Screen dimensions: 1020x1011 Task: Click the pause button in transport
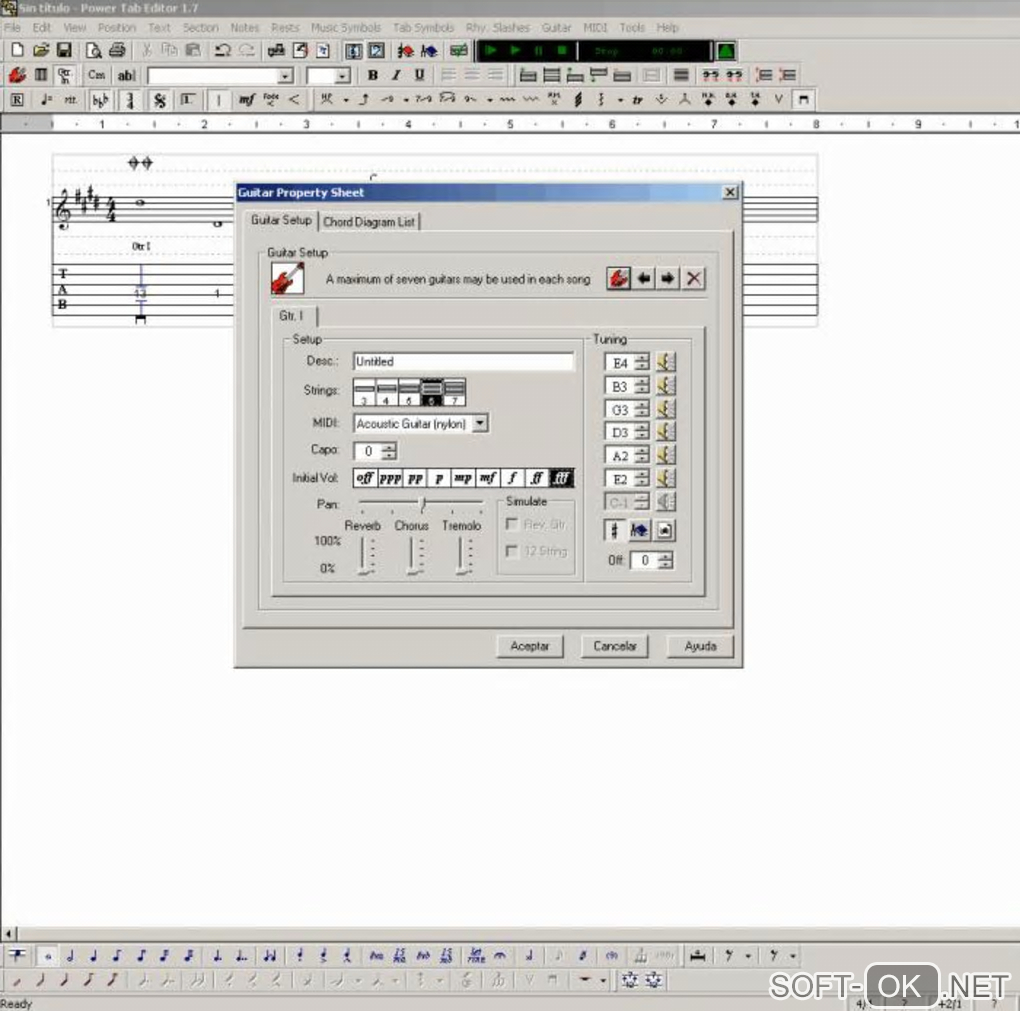(539, 50)
